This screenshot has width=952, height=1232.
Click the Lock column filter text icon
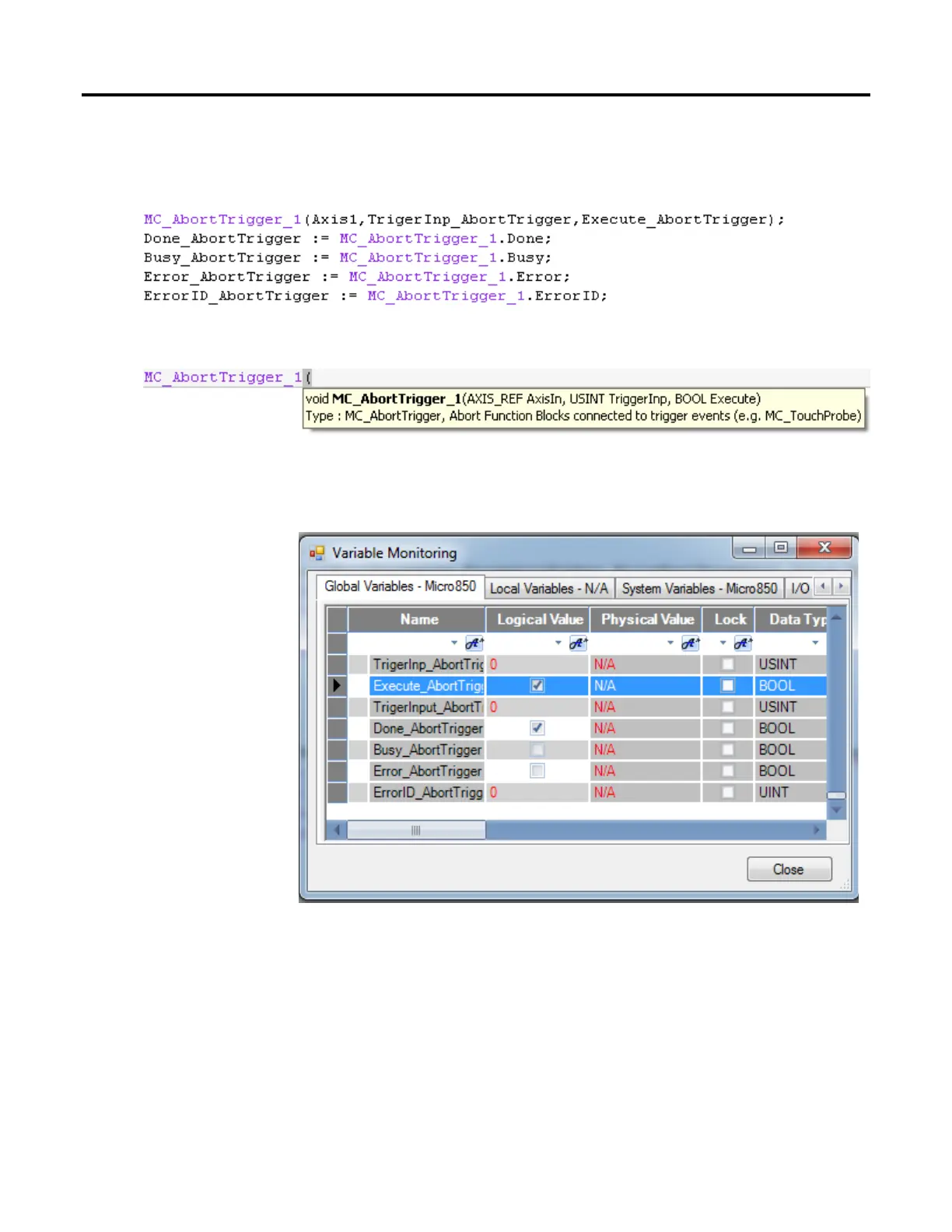coord(743,643)
